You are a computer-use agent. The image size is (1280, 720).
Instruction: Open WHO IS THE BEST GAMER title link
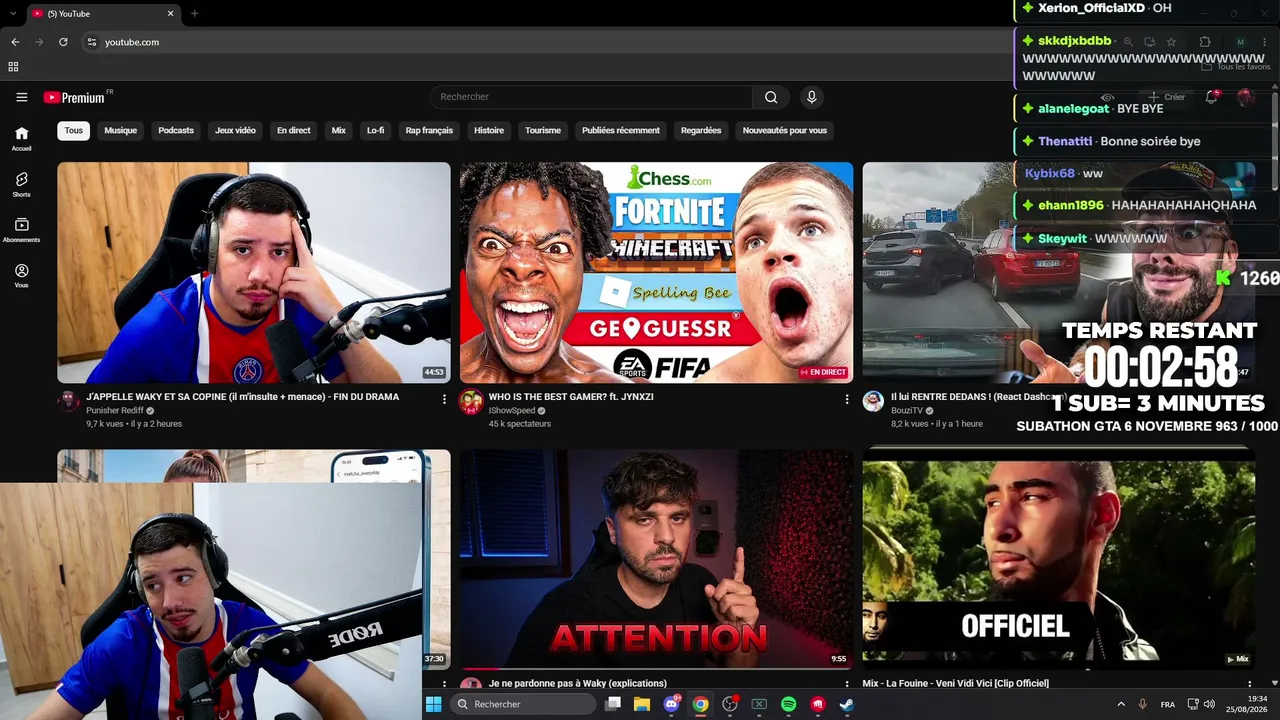pyautogui.click(x=571, y=397)
